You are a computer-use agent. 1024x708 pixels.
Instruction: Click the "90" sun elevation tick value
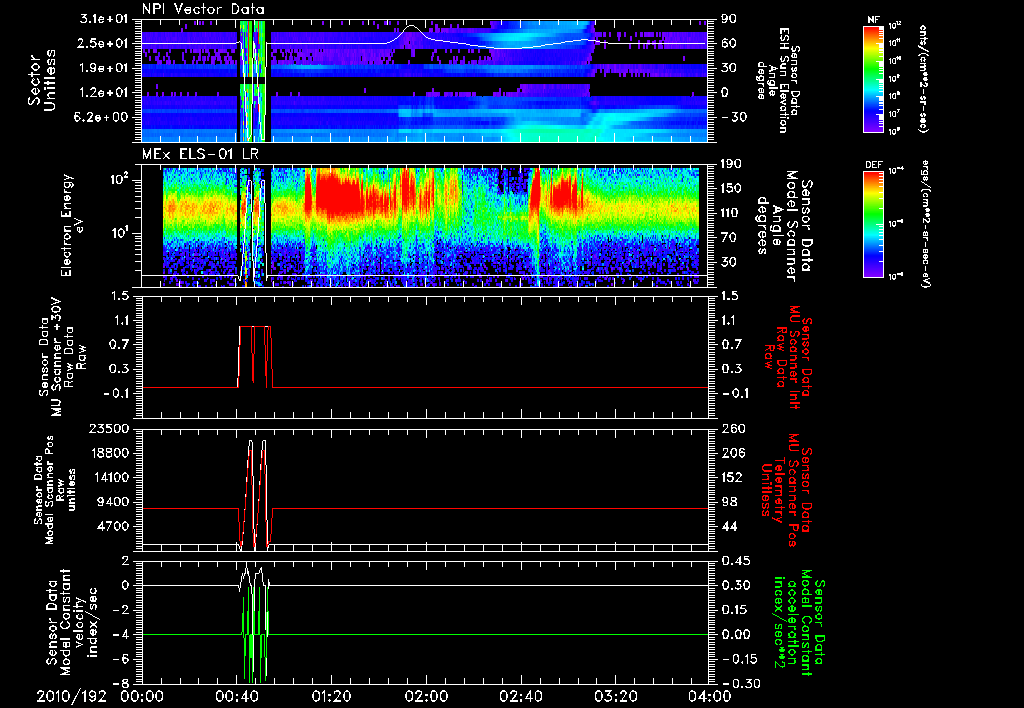tap(729, 19)
